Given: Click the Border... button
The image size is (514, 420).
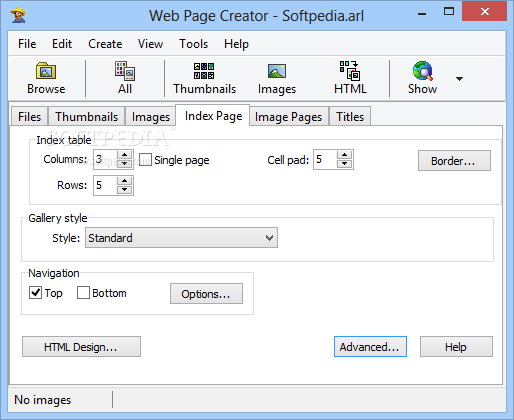Looking at the screenshot, I should [x=454, y=161].
